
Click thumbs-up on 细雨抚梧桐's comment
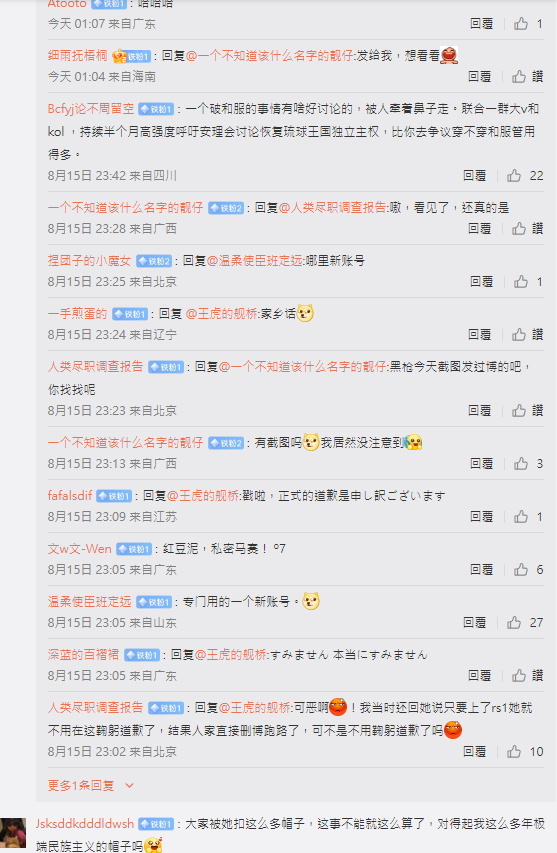(519, 77)
